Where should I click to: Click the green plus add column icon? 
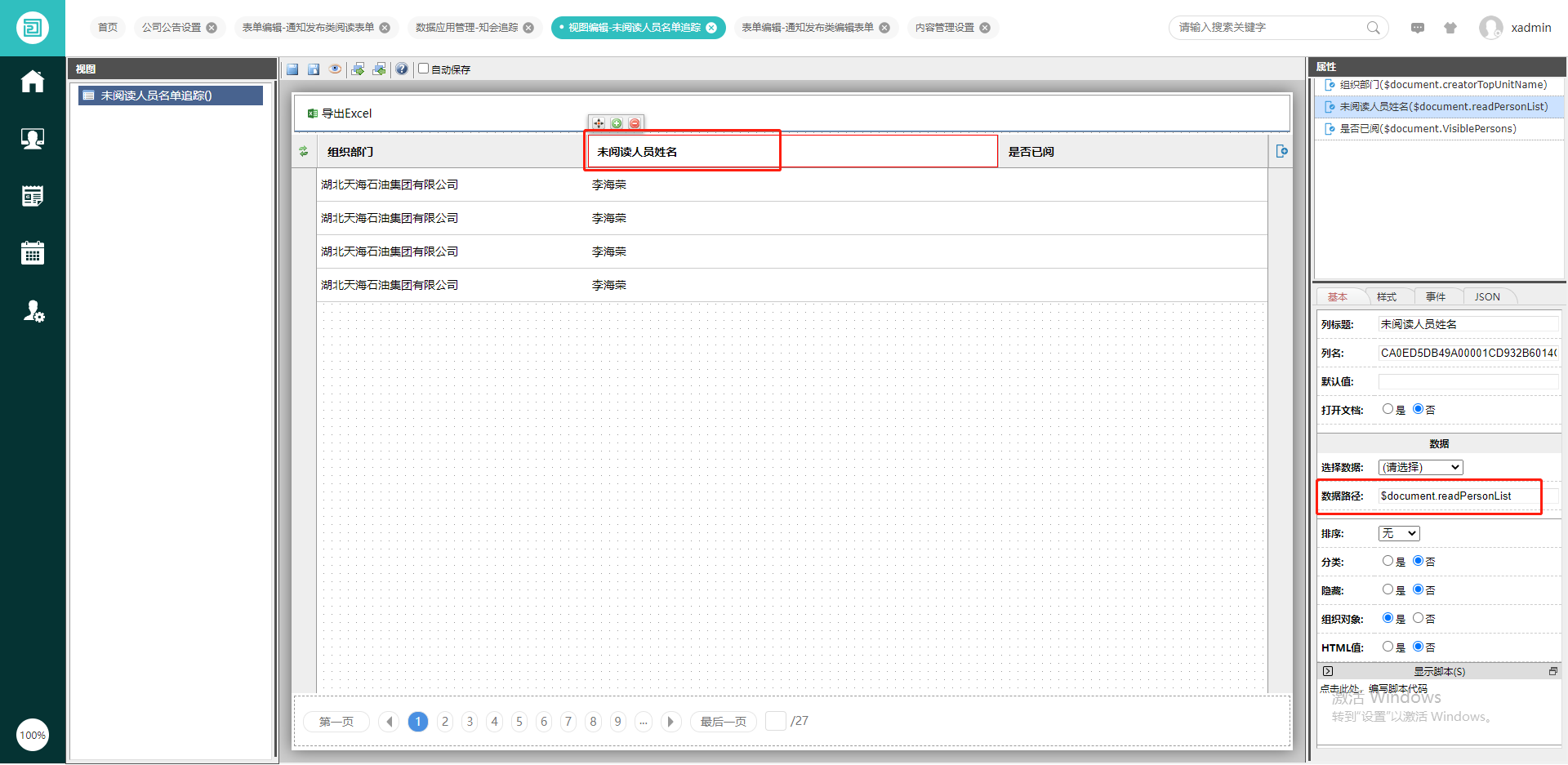[x=617, y=123]
